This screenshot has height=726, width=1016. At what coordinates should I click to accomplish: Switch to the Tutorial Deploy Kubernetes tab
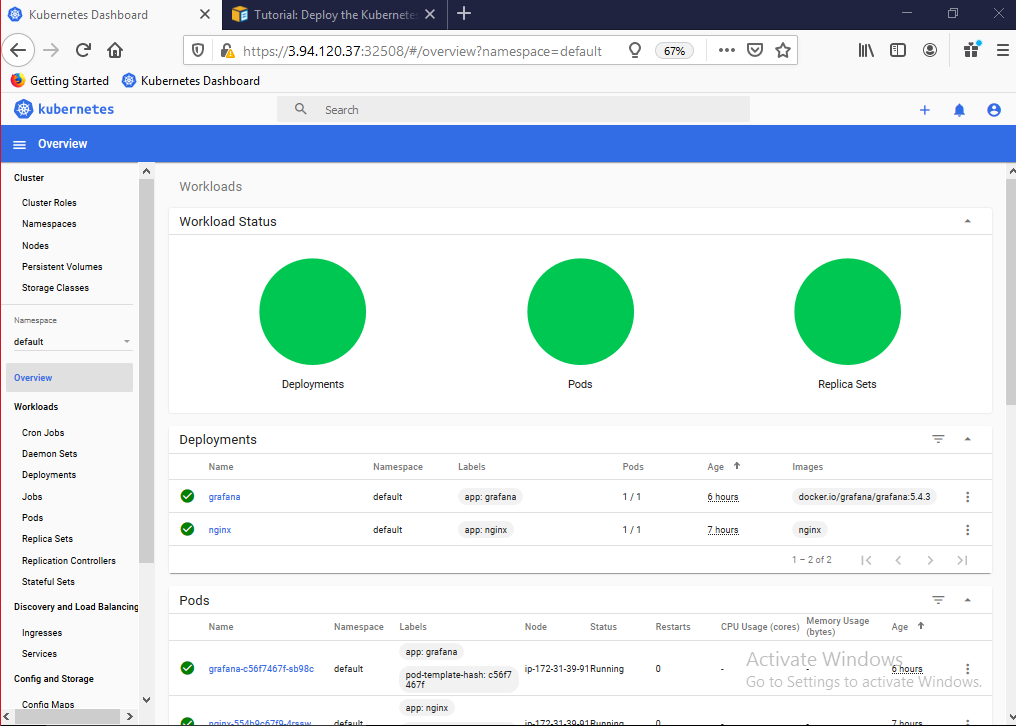[x=334, y=14]
